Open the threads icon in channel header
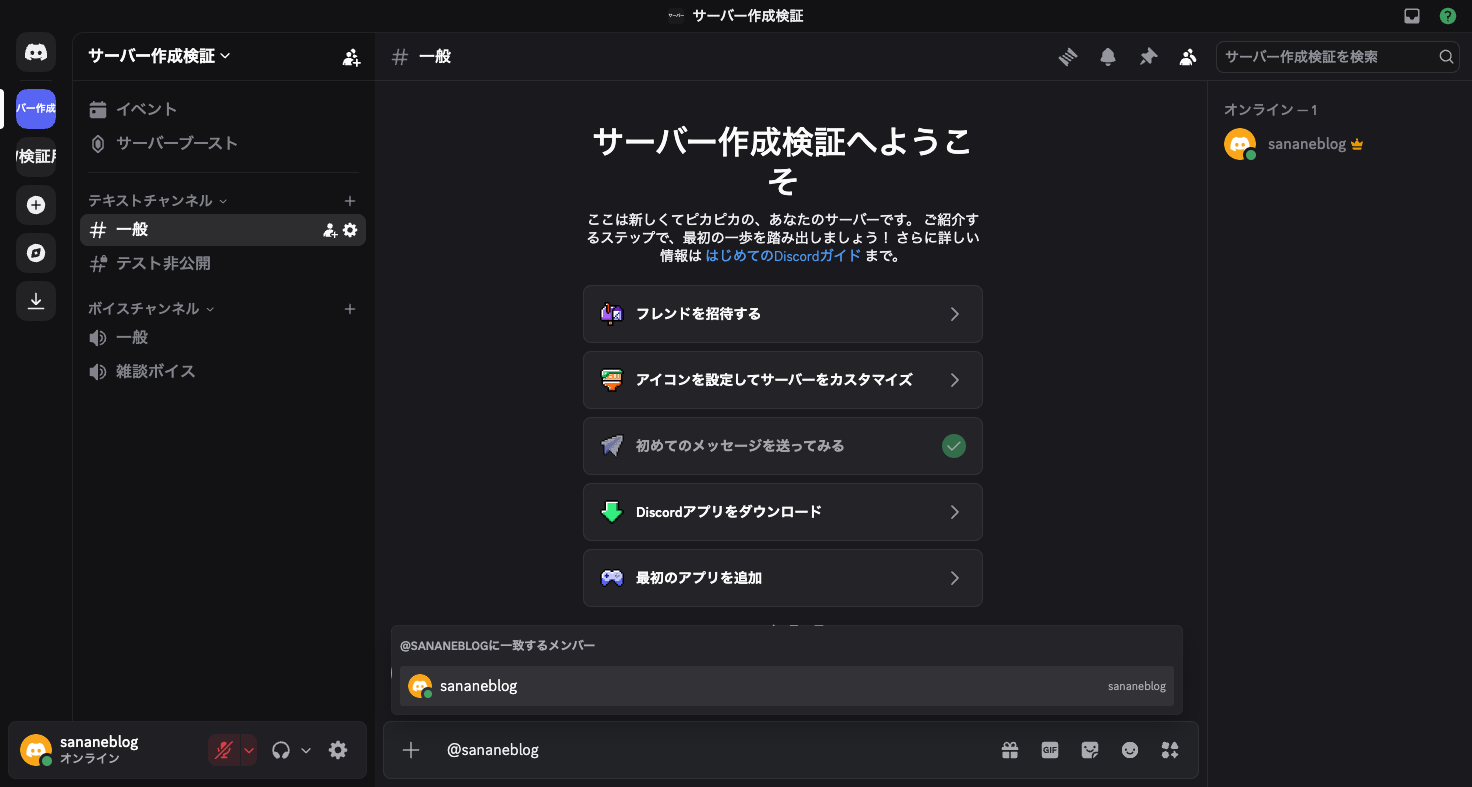Viewport: 1472px width, 787px height. tap(1068, 57)
